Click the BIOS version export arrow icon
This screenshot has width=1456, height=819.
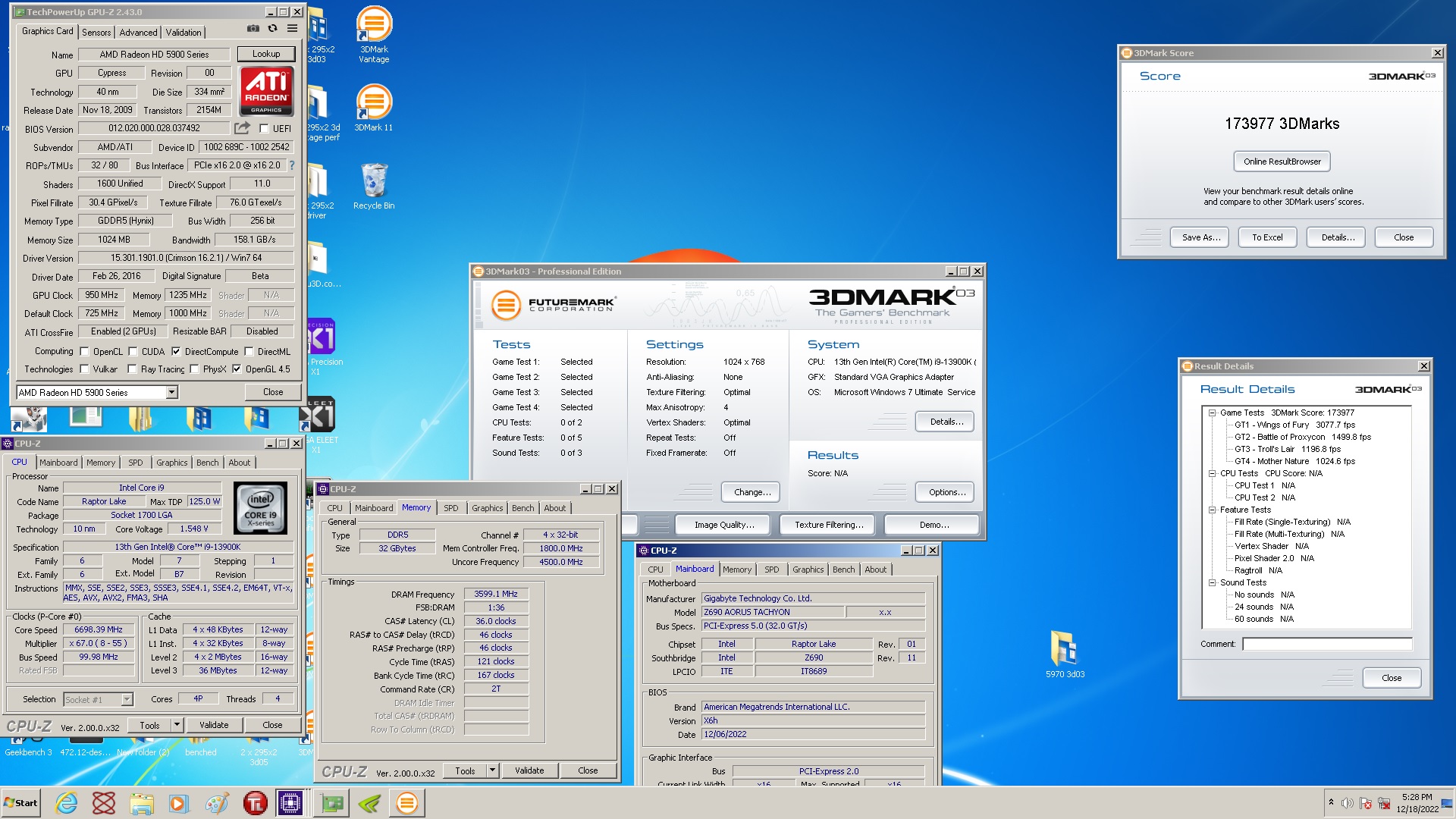(242, 128)
